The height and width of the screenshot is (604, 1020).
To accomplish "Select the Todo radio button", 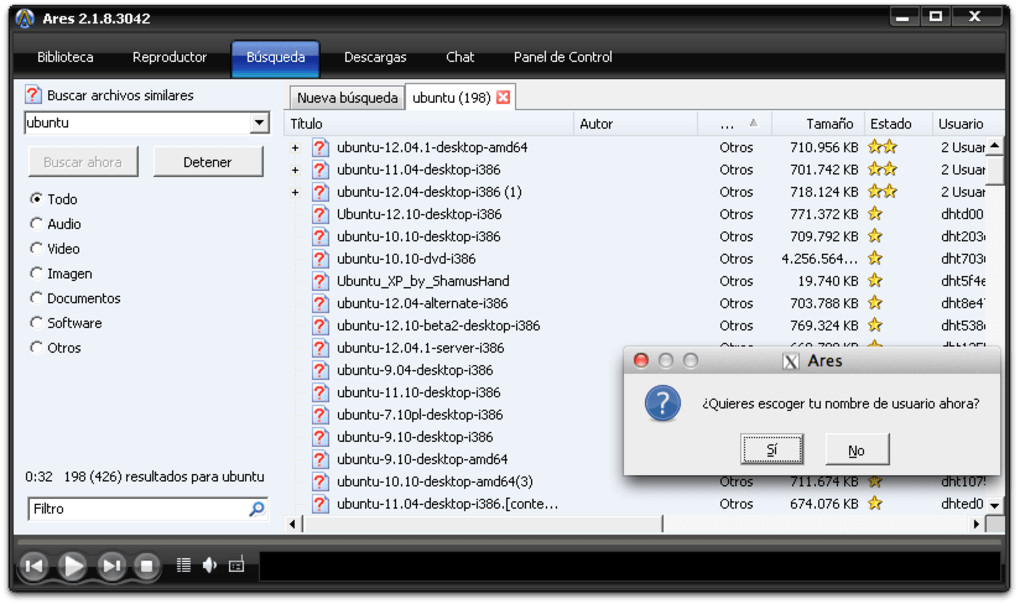I will pos(36,199).
